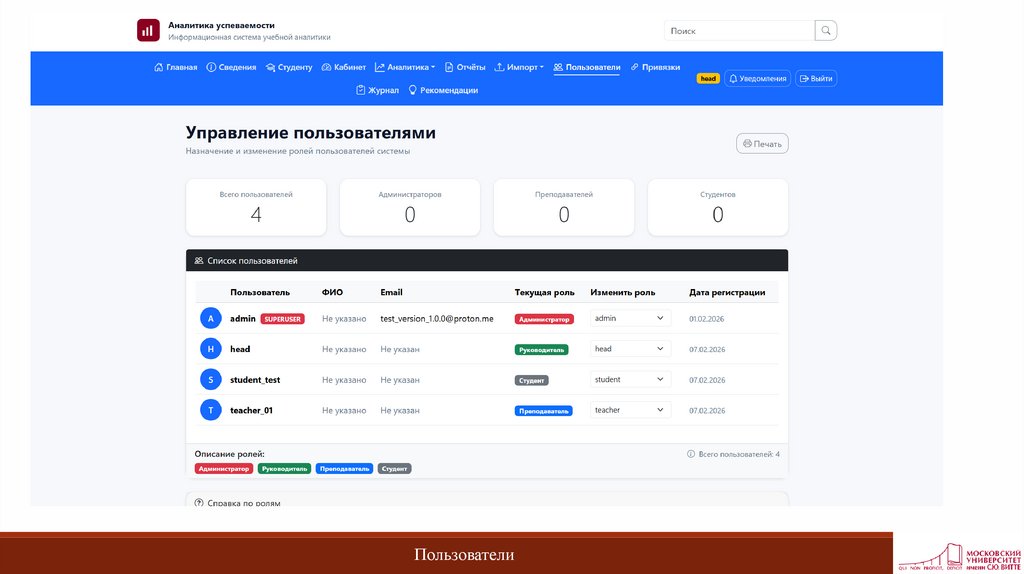Screen dimensions: 1024x574
Task: Click username text student_test
Action: click(255, 380)
